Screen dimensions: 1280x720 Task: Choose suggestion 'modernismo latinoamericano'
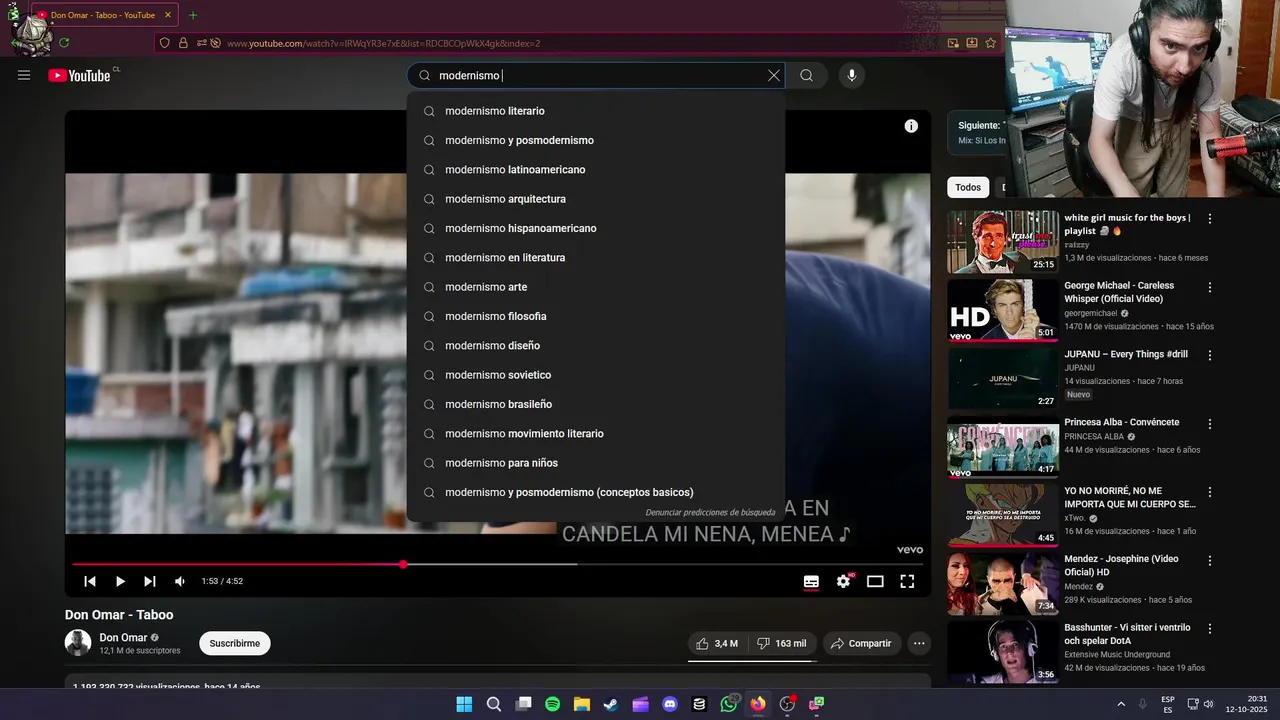[595, 170]
